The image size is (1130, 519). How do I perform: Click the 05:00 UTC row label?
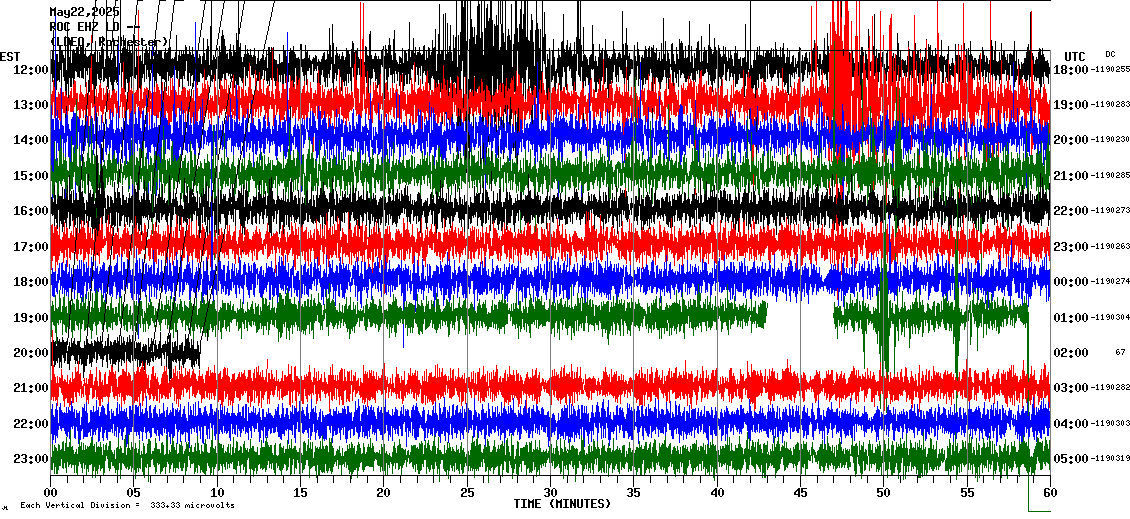click(1070, 458)
